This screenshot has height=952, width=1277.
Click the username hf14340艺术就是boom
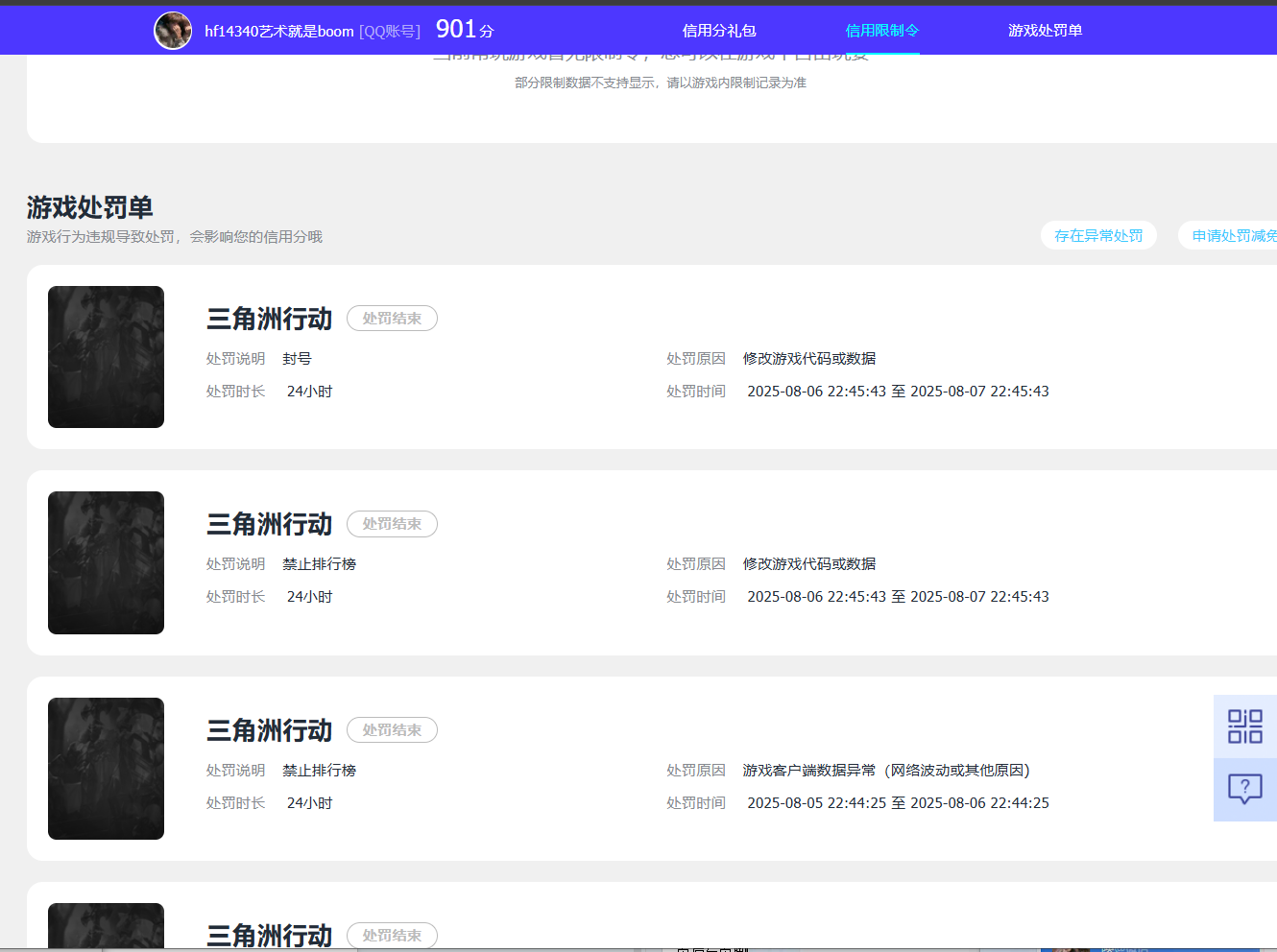[278, 30]
